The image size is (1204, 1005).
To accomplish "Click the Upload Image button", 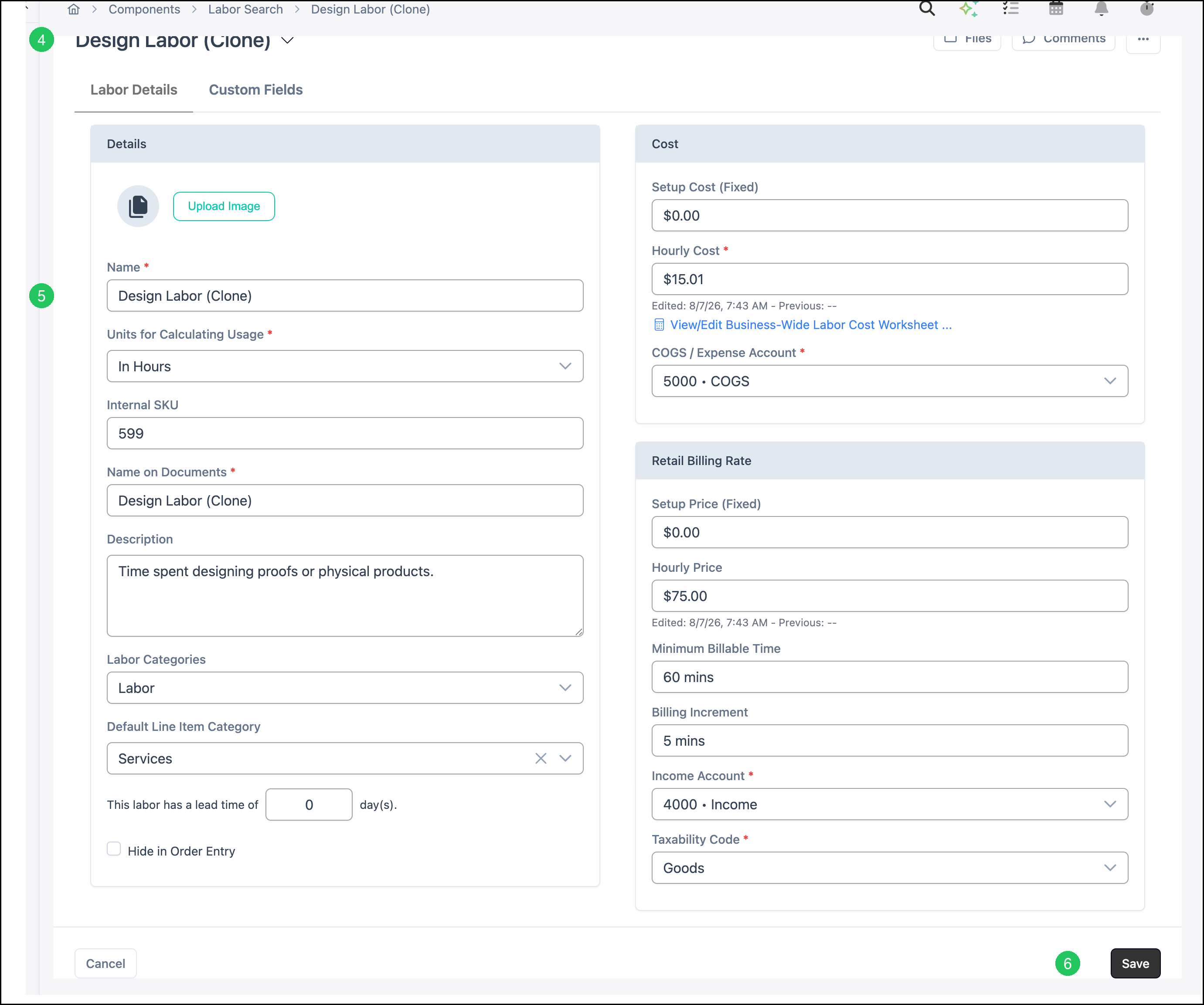I will (x=224, y=207).
